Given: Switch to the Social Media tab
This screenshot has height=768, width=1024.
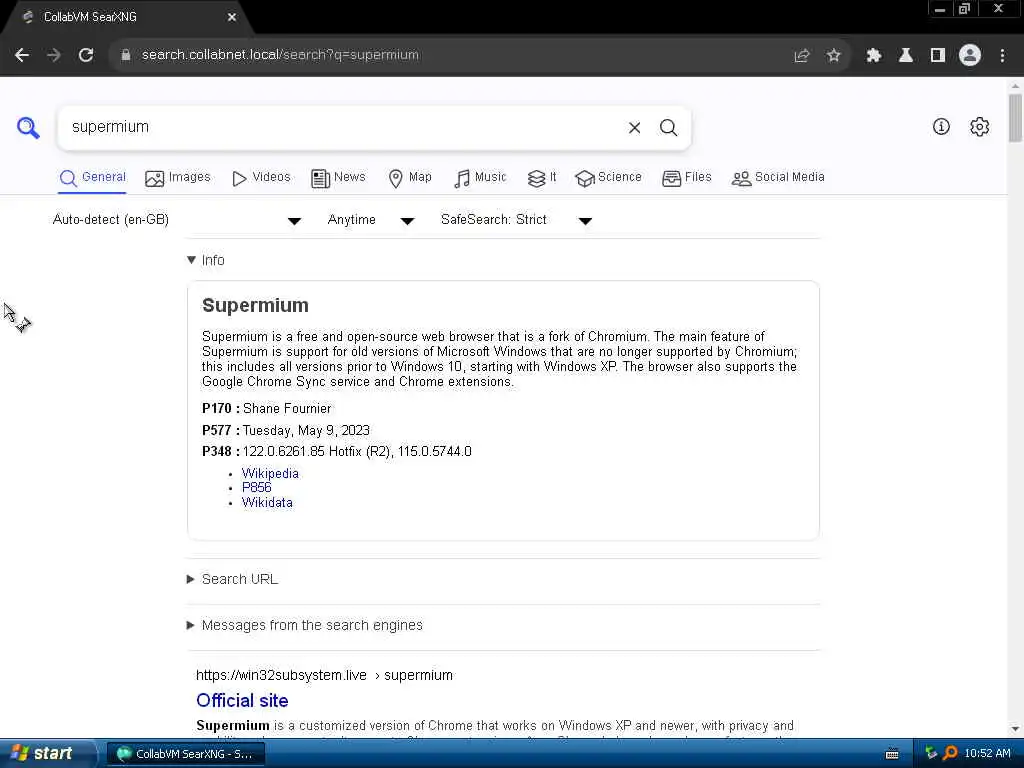Looking at the screenshot, I should pyautogui.click(x=778, y=178).
